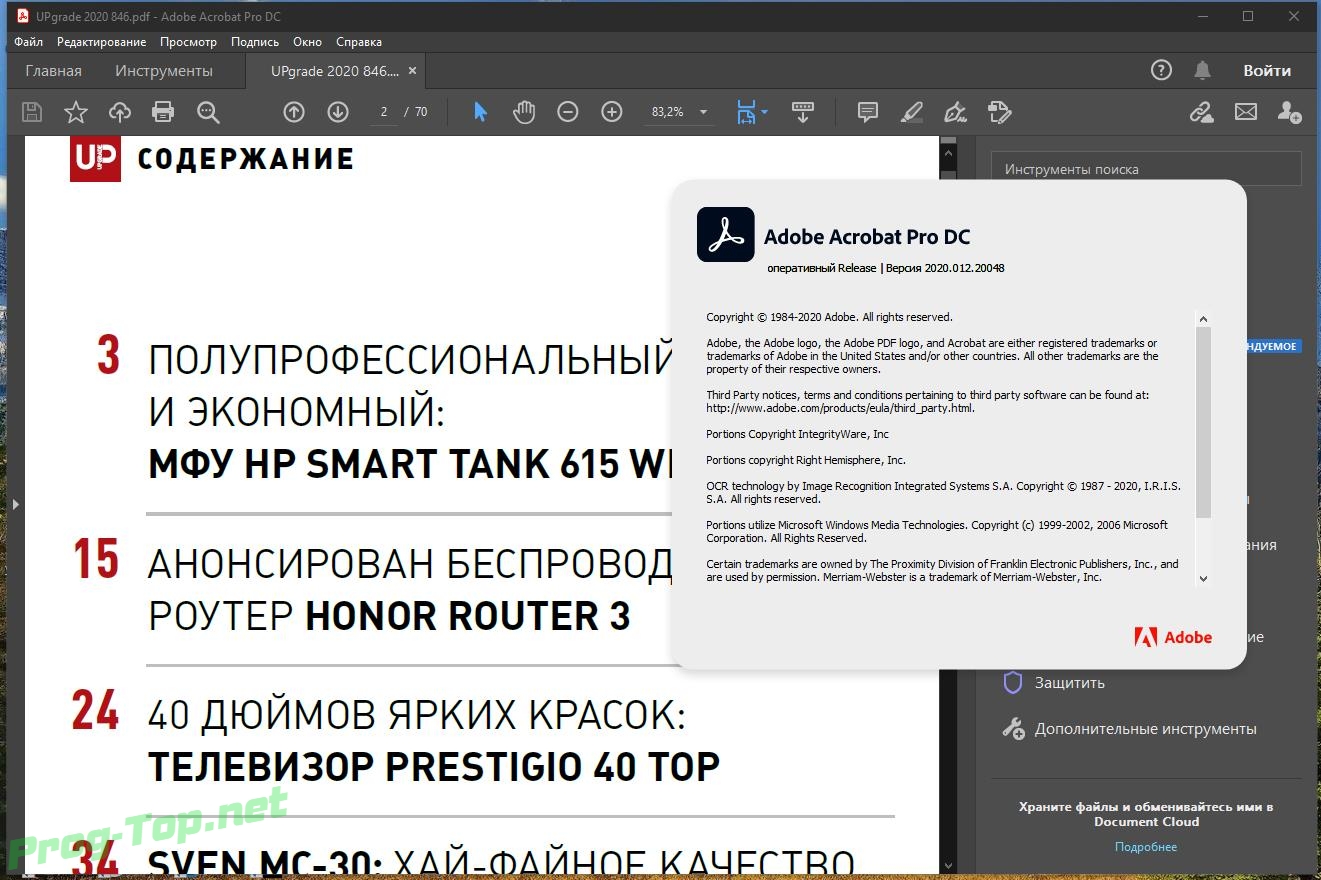Viewport: 1321px width, 880px height.
Task: Click the stamp and edit tool icon
Action: [x=999, y=112]
